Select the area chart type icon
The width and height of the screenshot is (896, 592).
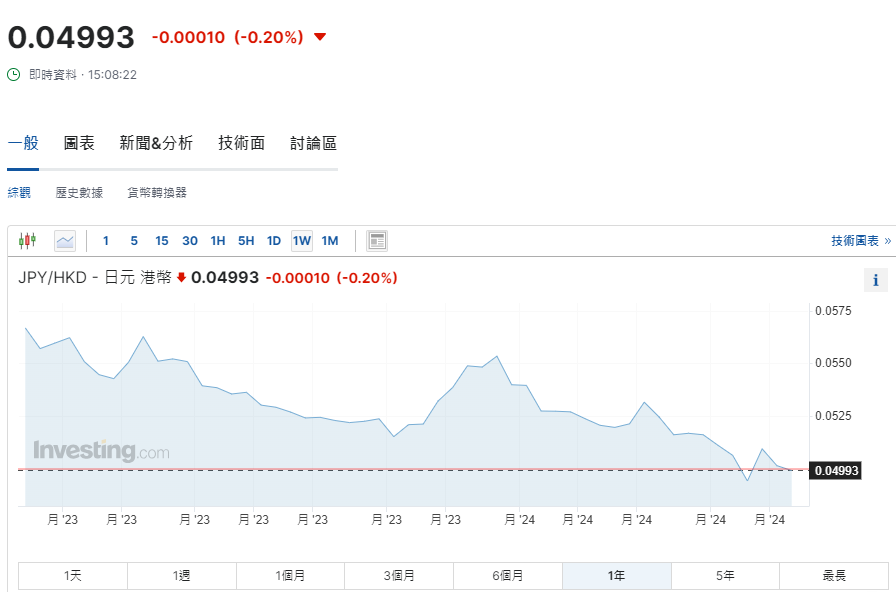tap(65, 240)
